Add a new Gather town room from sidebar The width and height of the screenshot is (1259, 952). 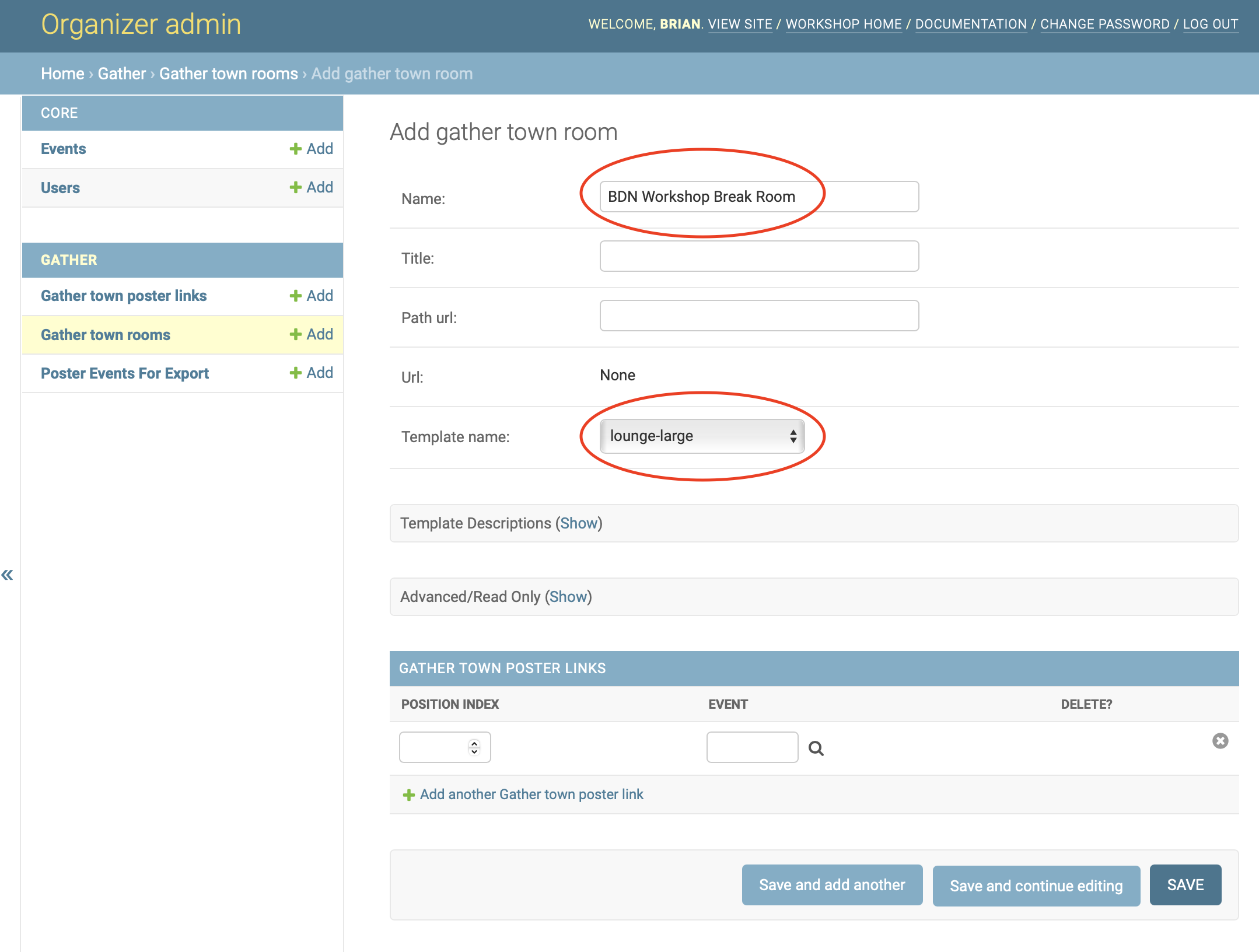(x=312, y=334)
